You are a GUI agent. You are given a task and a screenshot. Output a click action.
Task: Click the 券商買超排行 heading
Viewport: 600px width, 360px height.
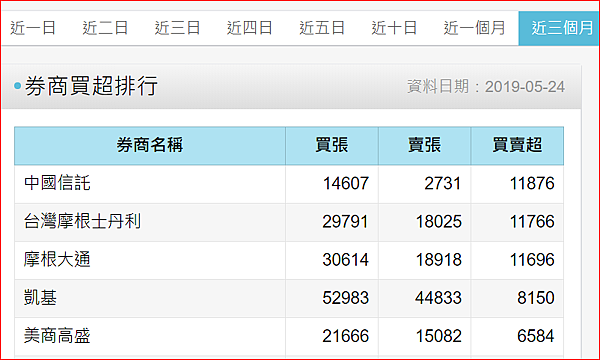tap(91, 86)
